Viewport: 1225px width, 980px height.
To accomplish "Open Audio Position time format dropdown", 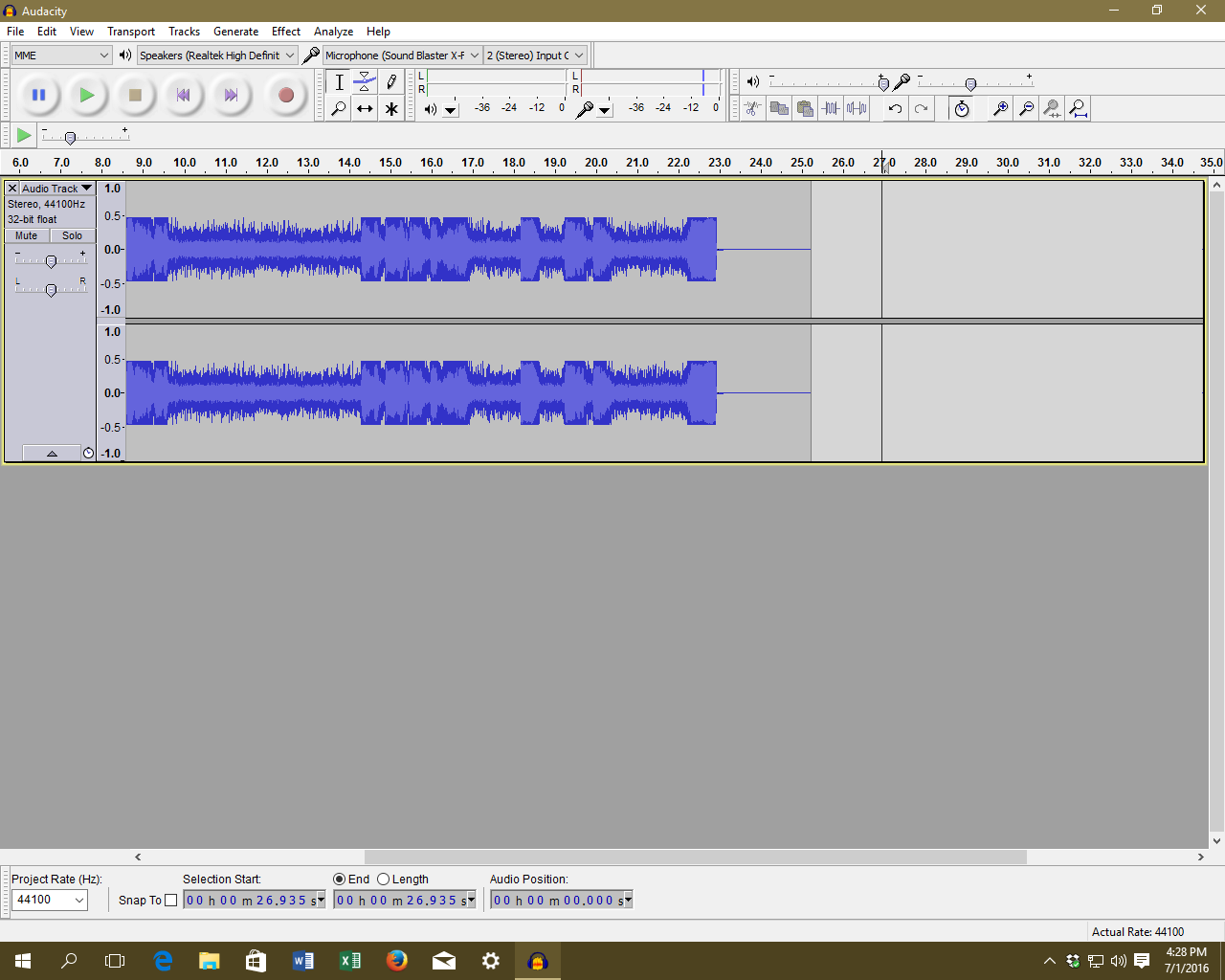I will 628,901.
